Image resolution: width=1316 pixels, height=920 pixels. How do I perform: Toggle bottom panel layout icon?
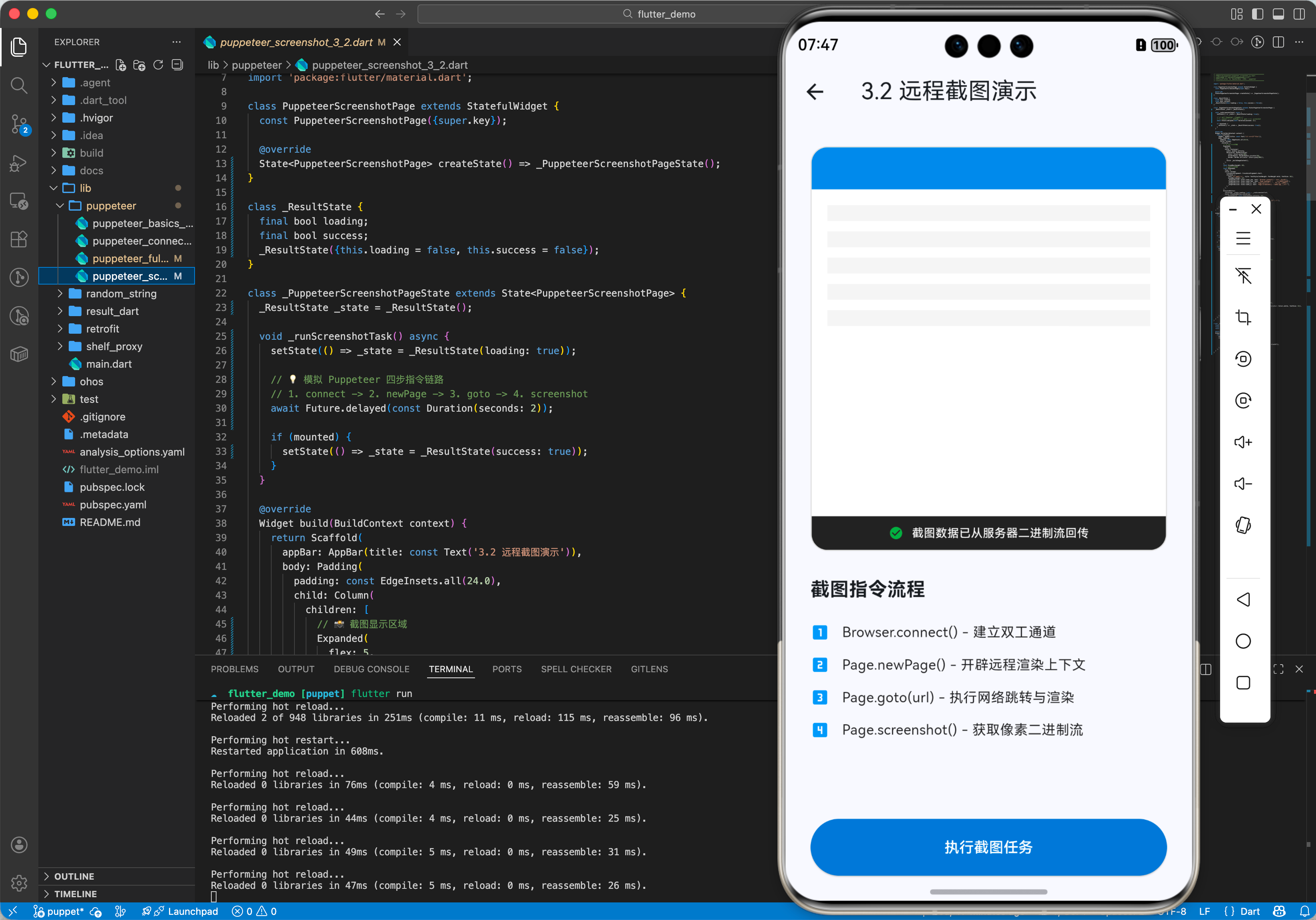tap(1278, 14)
